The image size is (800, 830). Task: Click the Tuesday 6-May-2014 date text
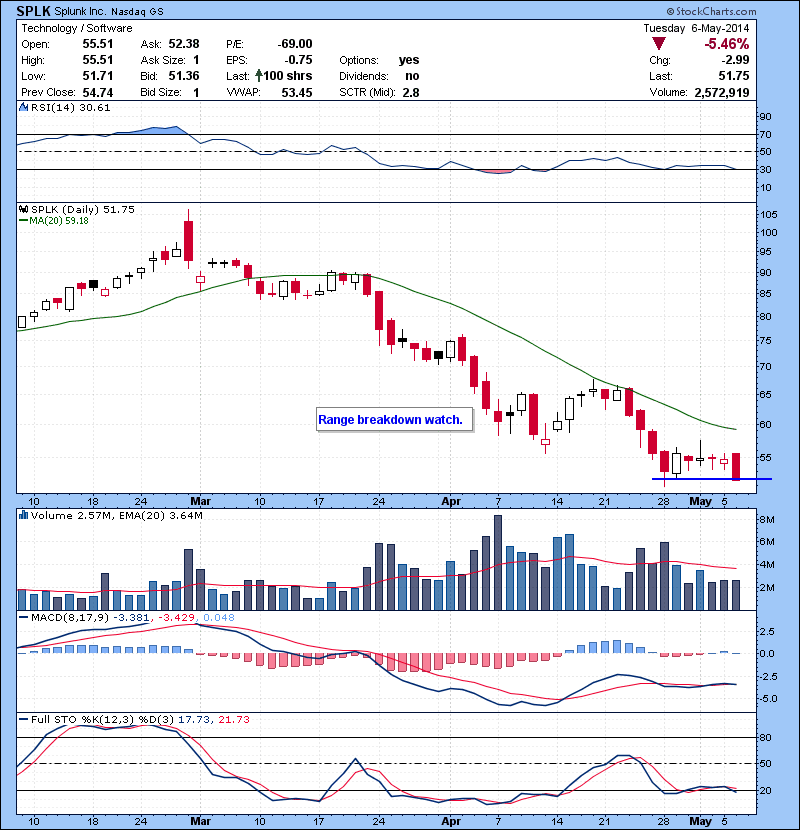(696, 28)
